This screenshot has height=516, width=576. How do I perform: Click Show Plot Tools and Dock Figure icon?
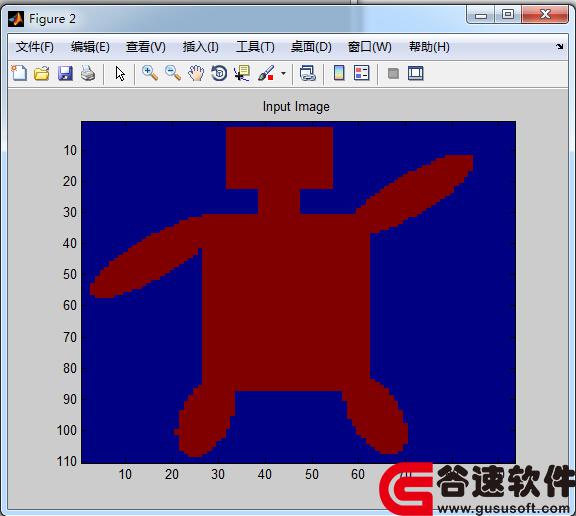point(416,73)
